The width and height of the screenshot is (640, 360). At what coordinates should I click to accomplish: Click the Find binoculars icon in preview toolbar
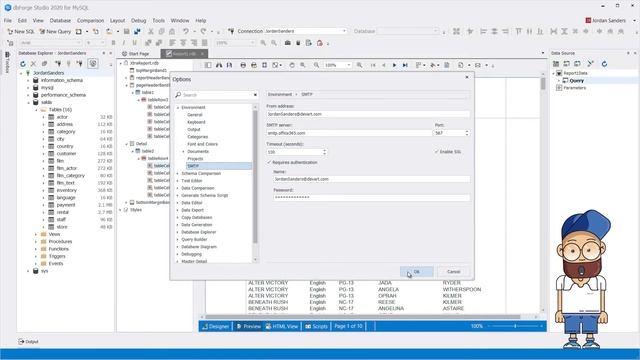pyautogui.click(x=219, y=65)
